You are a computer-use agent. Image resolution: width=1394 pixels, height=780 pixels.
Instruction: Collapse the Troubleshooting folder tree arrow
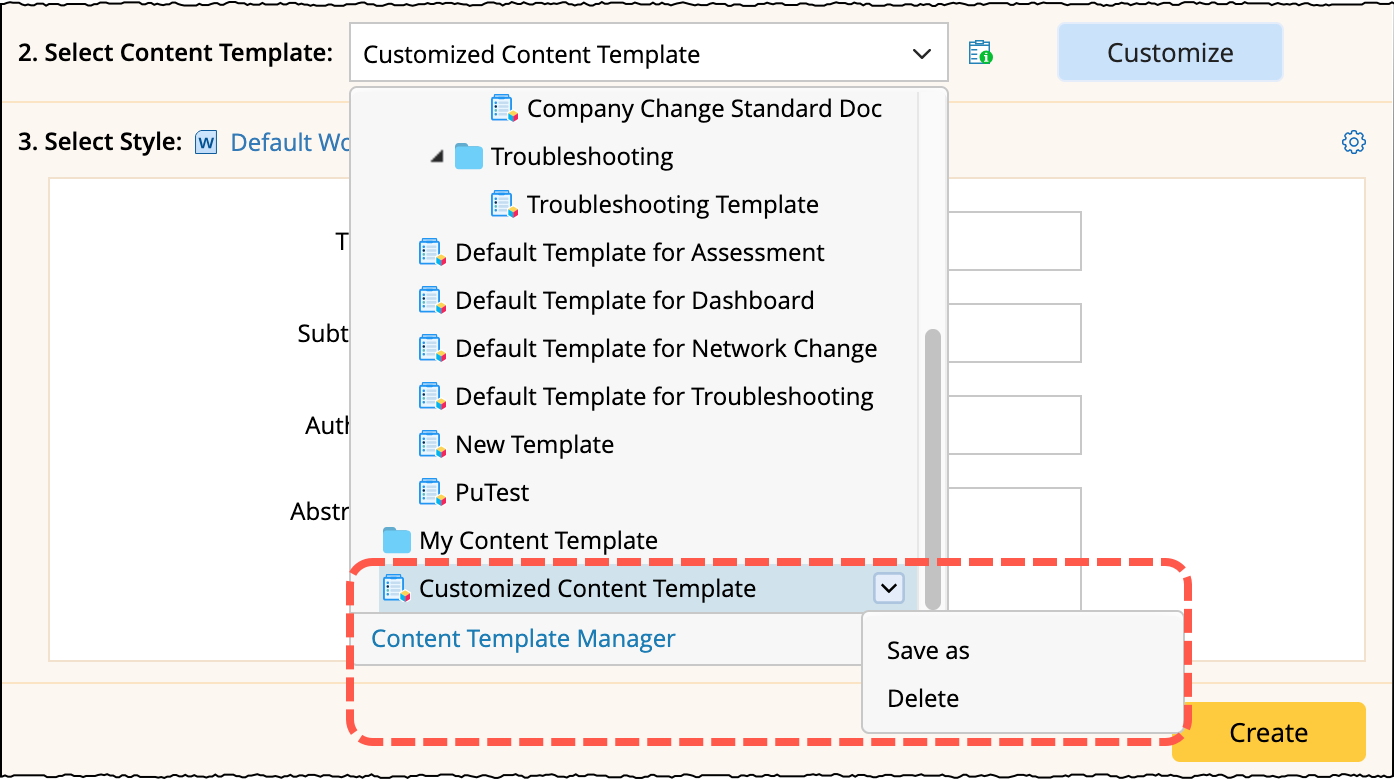click(437, 157)
